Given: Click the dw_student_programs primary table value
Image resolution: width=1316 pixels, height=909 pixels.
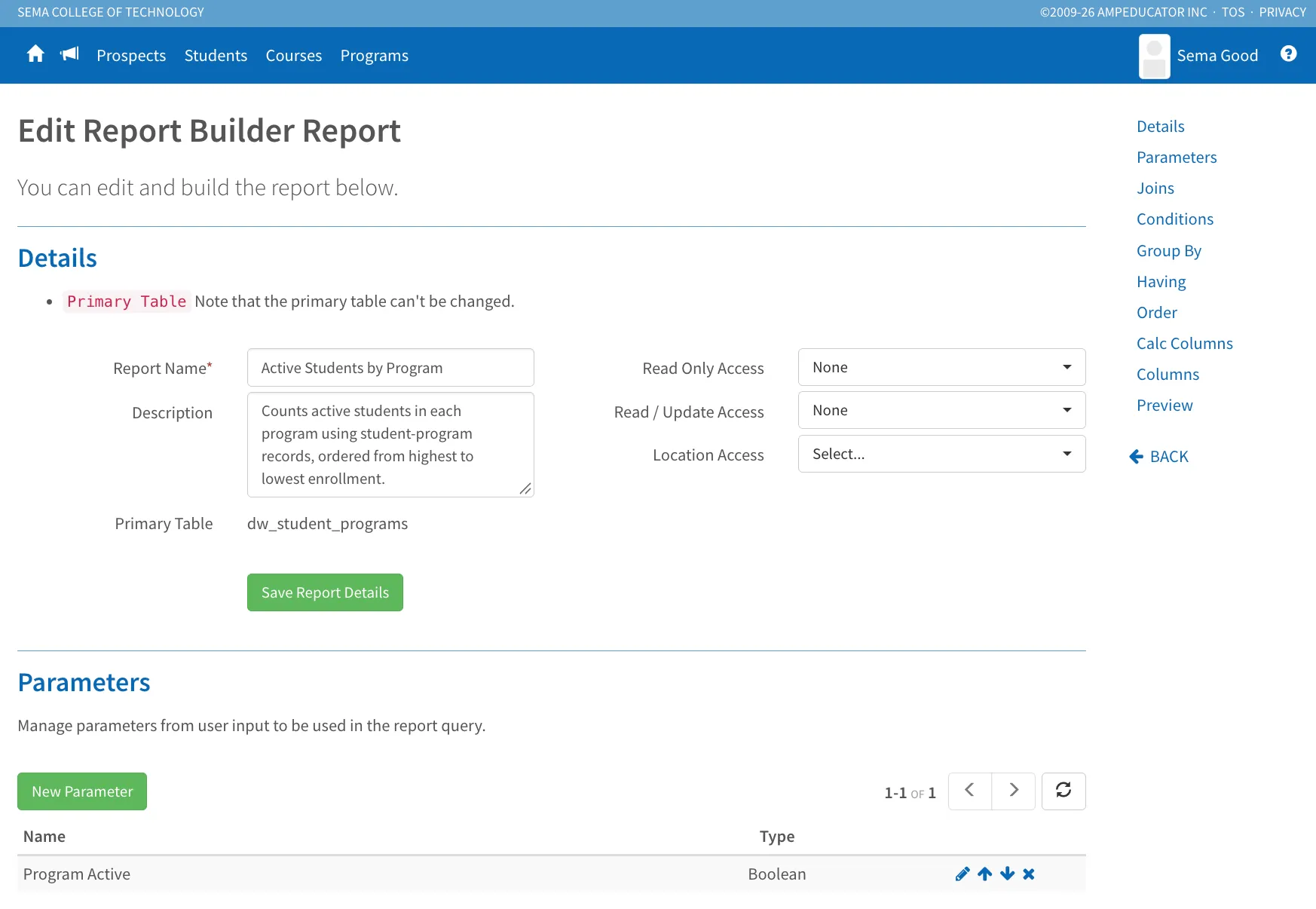Looking at the screenshot, I should (327, 524).
